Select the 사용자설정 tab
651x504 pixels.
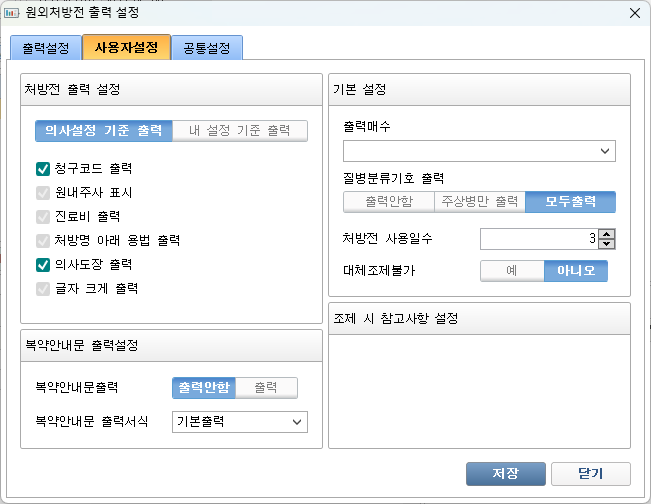click(126, 48)
